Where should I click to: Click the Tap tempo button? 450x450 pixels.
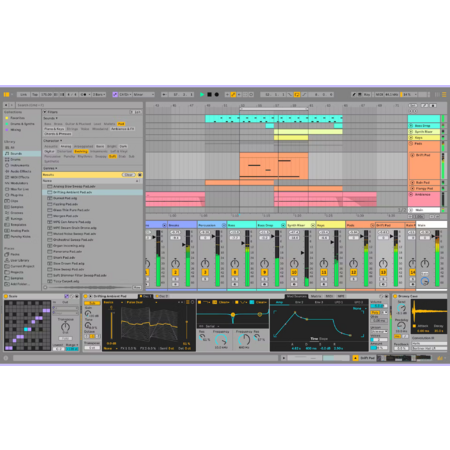click(x=35, y=95)
